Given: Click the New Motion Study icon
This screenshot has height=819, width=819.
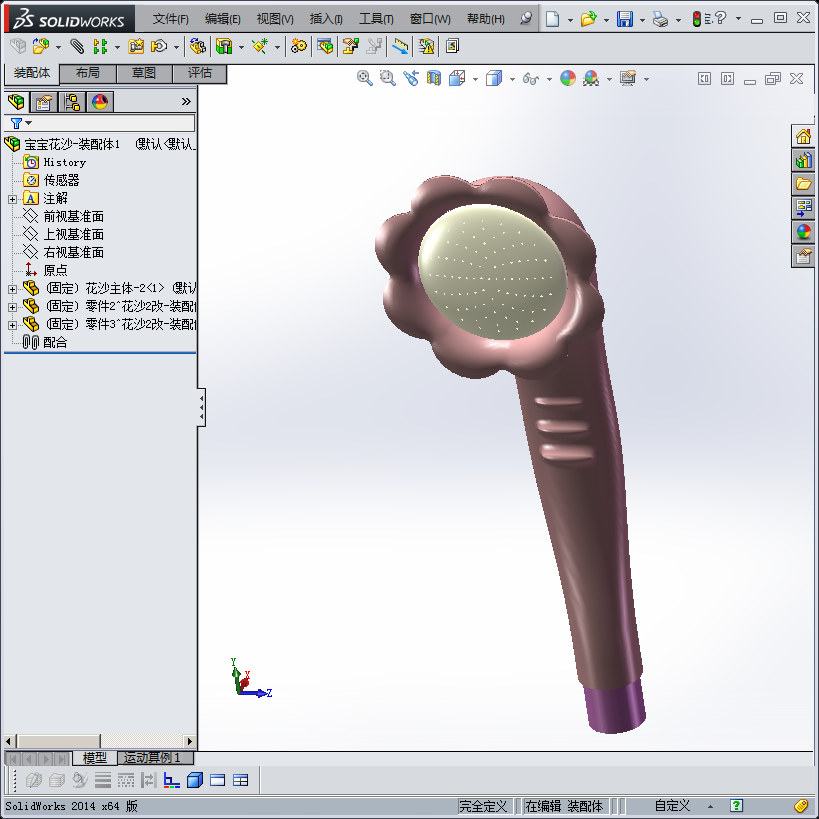Looking at the screenshot, I should click(x=299, y=46).
